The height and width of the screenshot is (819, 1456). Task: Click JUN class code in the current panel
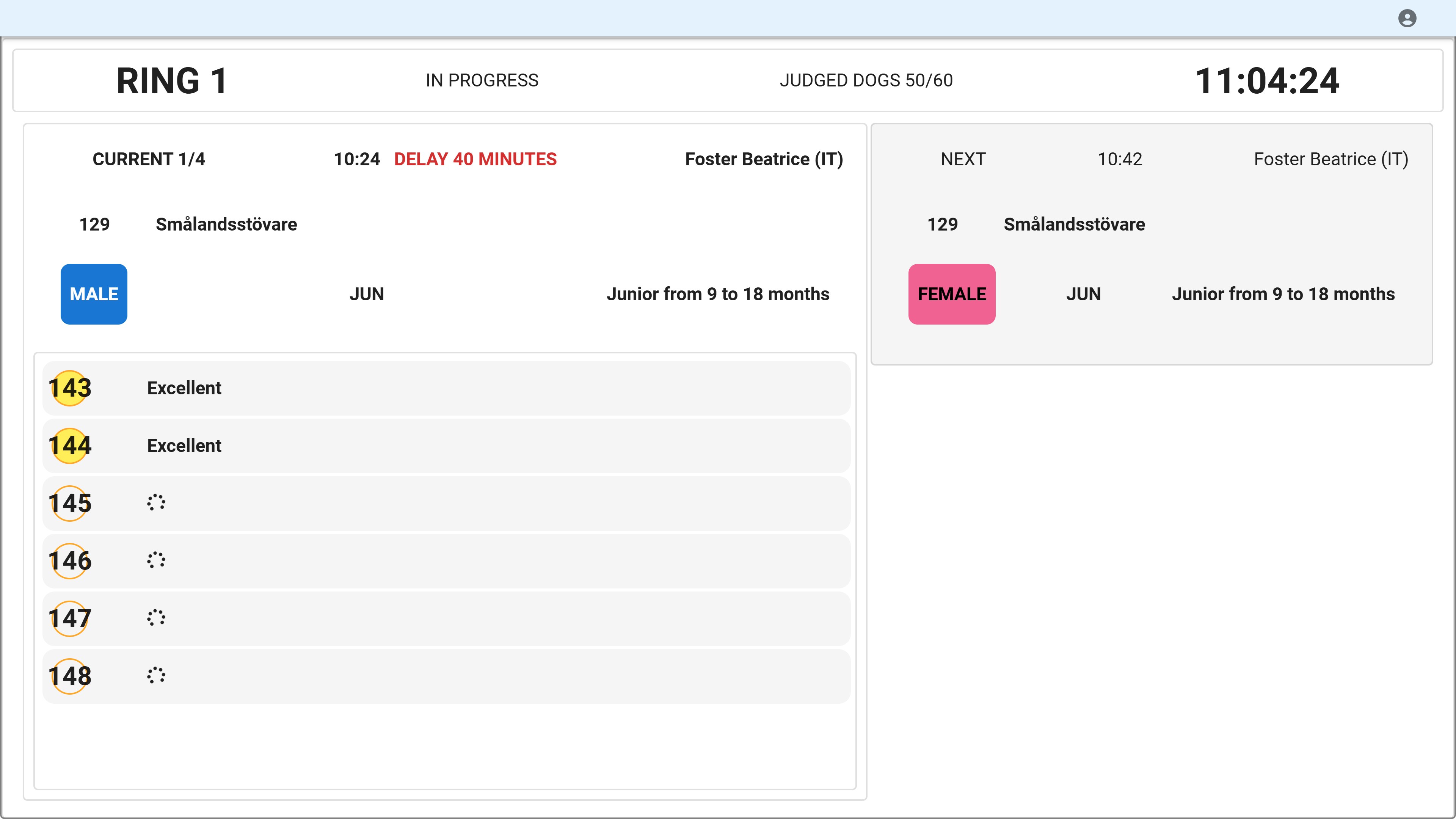point(366,295)
